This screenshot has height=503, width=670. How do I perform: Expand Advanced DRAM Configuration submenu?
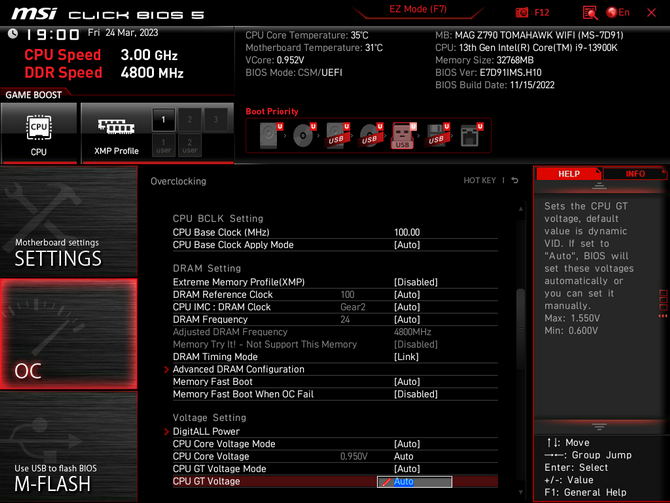(335, 369)
